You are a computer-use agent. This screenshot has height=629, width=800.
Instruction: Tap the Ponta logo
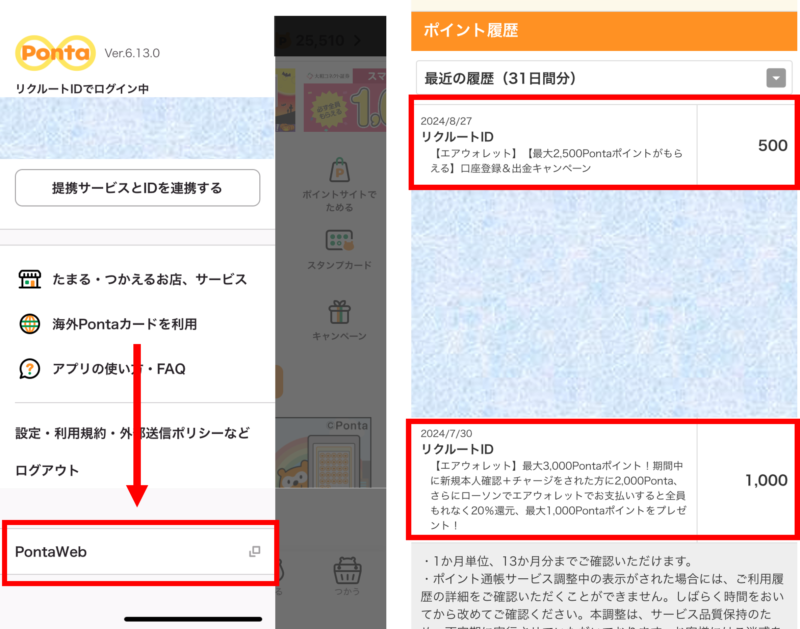pyautogui.click(x=55, y=53)
